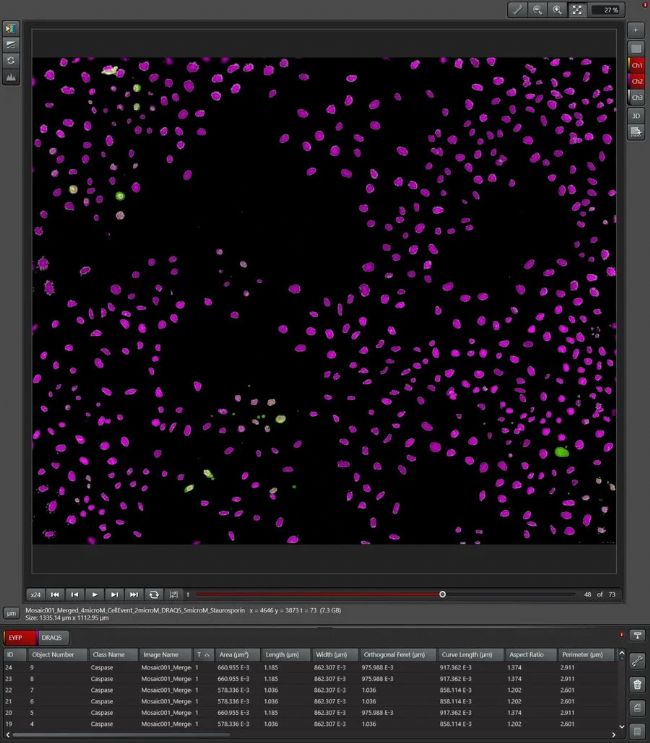The width and height of the screenshot is (650, 743).
Task: Toggle channel Ch2 visibility
Action: tap(636, 81)
